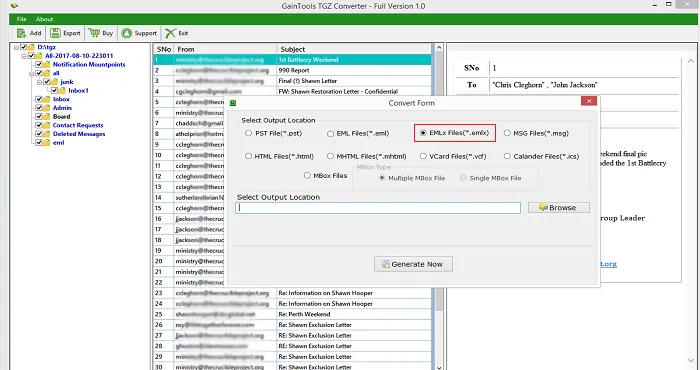700x370 pixels.
Task: Click the Notification Mountpoints folder icon
Action: pos(46,65)
